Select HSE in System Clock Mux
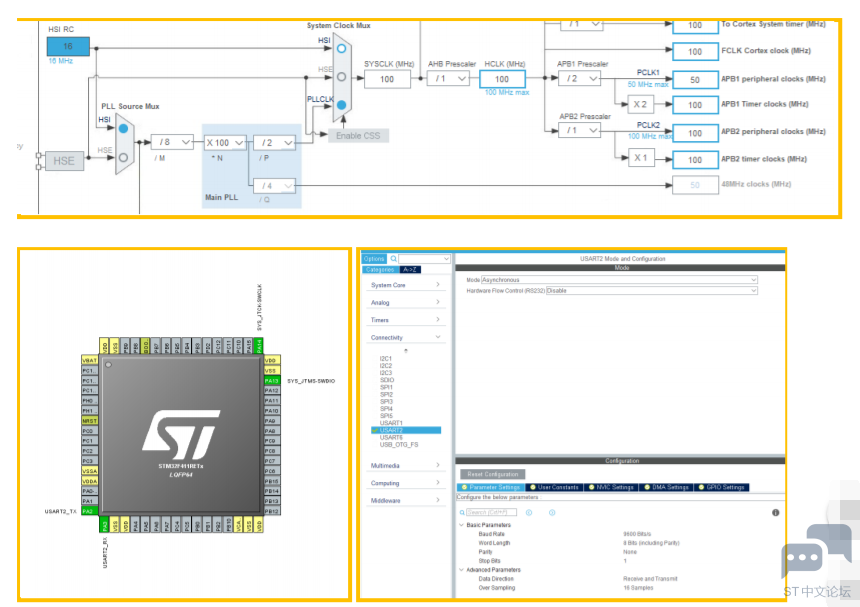The height and width of the screenshot is (607, 860). pyautogui.click(x=342, y=77)
